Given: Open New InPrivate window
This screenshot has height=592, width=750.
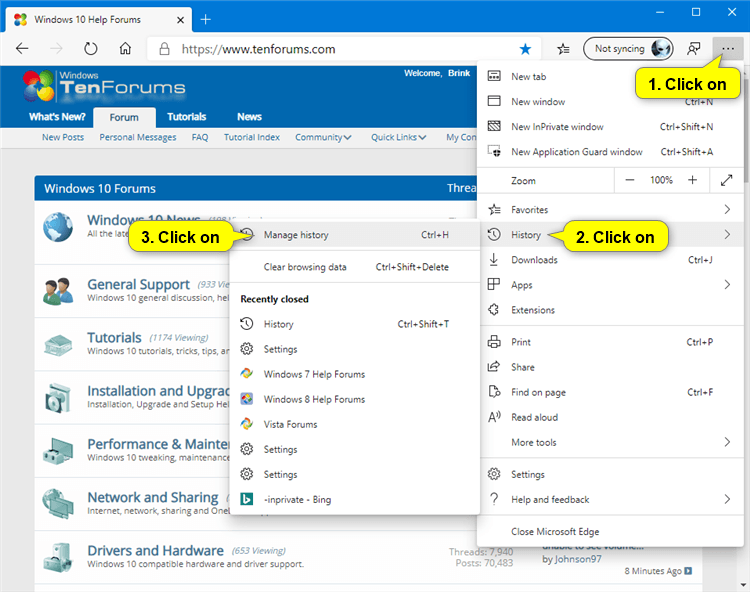Looking at the screenshot, I should tap(610, 127).
